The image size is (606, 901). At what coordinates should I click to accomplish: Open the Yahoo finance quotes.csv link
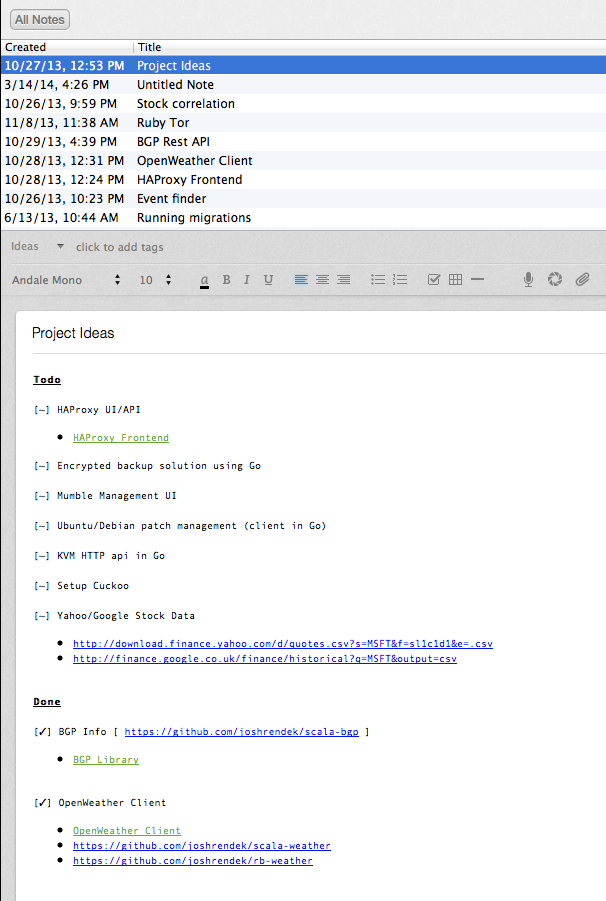point(283,644)
